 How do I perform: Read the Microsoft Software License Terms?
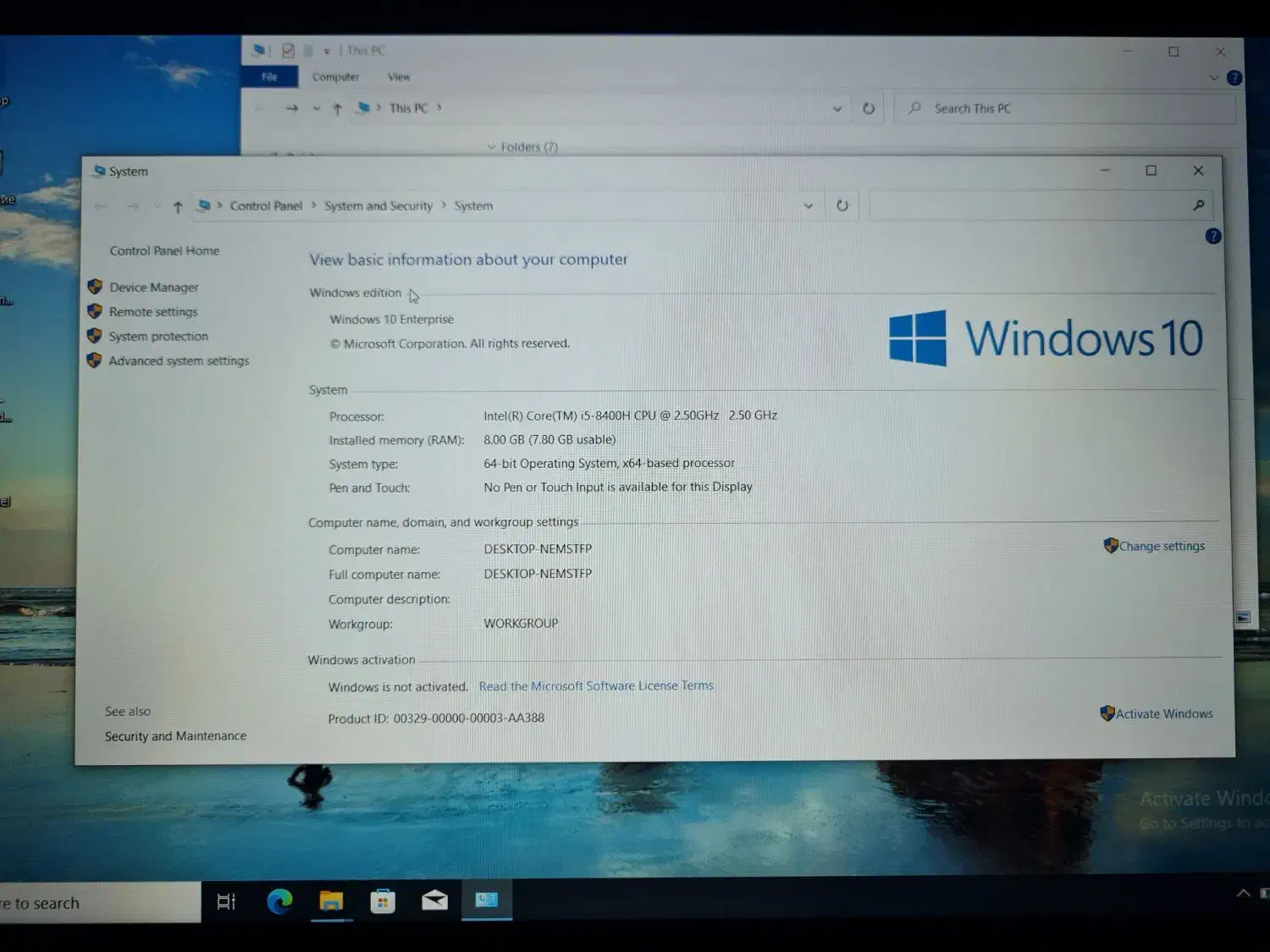coord(596,686)
